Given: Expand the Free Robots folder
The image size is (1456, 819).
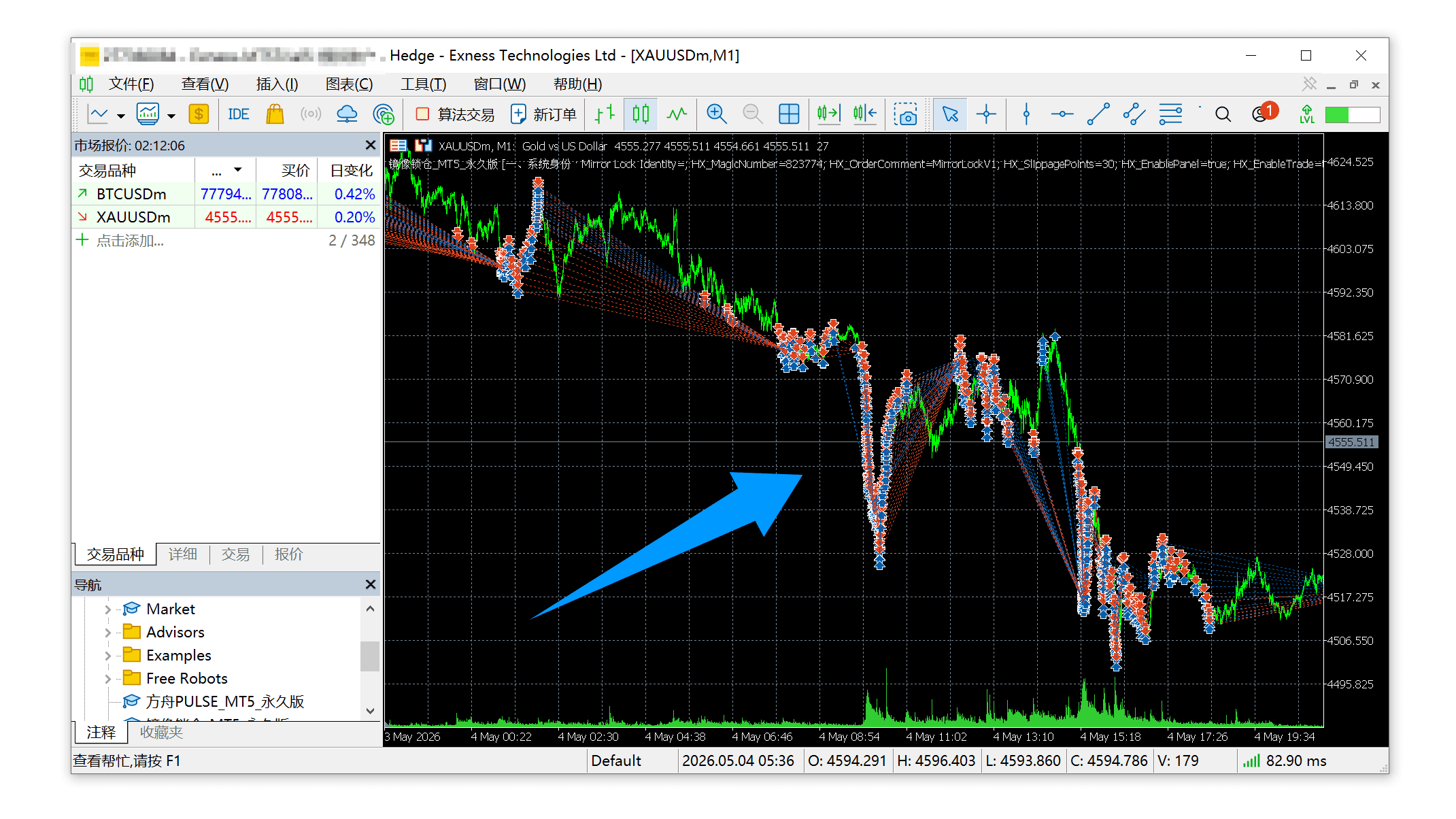Looking at the screenshot, I should point(107,679).
